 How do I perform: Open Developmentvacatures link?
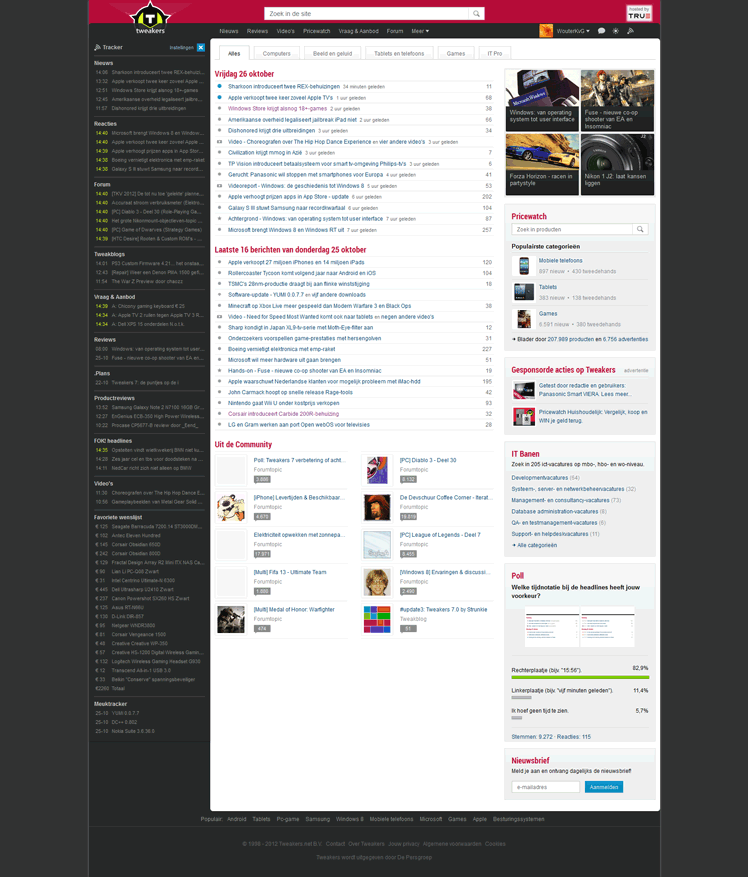tap(539, 478)
